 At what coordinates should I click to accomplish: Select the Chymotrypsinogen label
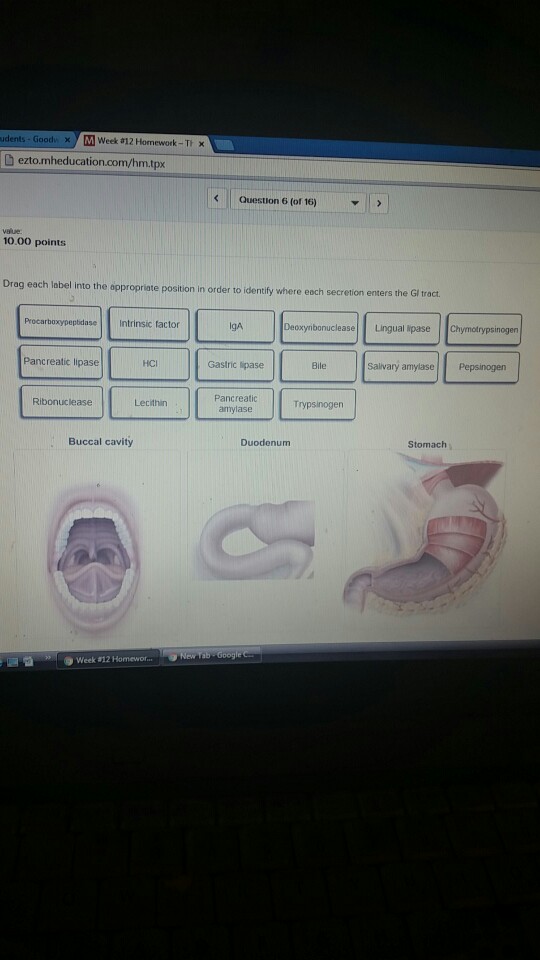(484, 329)
